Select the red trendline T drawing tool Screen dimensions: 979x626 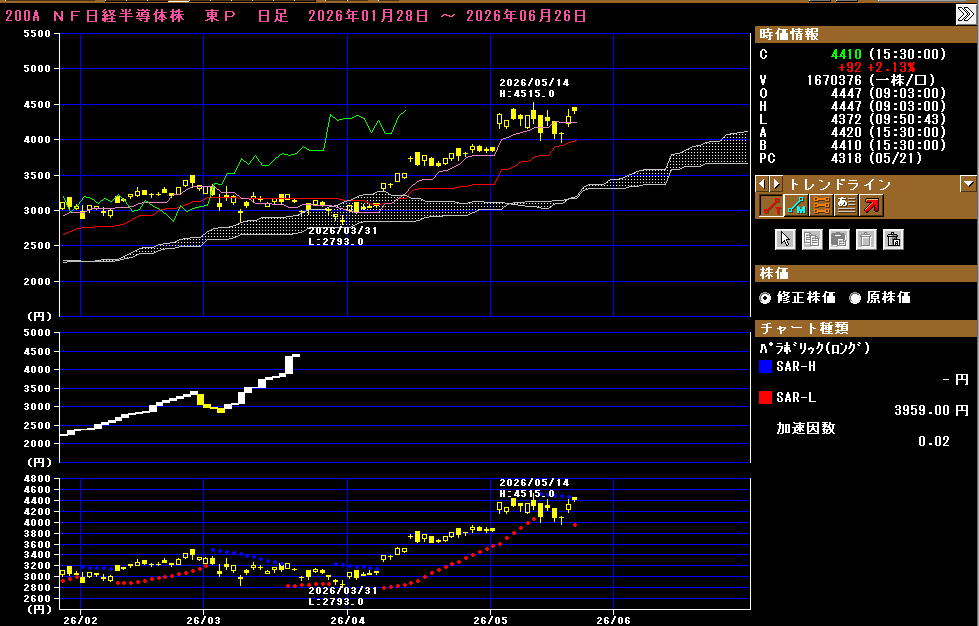click(771, 205)
